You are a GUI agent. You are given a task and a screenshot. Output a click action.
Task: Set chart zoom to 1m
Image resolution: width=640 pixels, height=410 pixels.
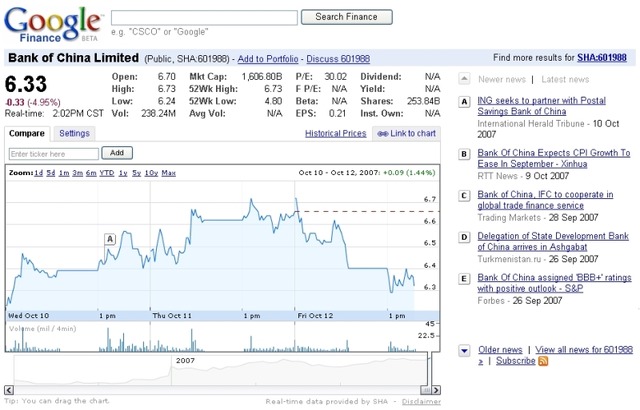coord(64,173)
